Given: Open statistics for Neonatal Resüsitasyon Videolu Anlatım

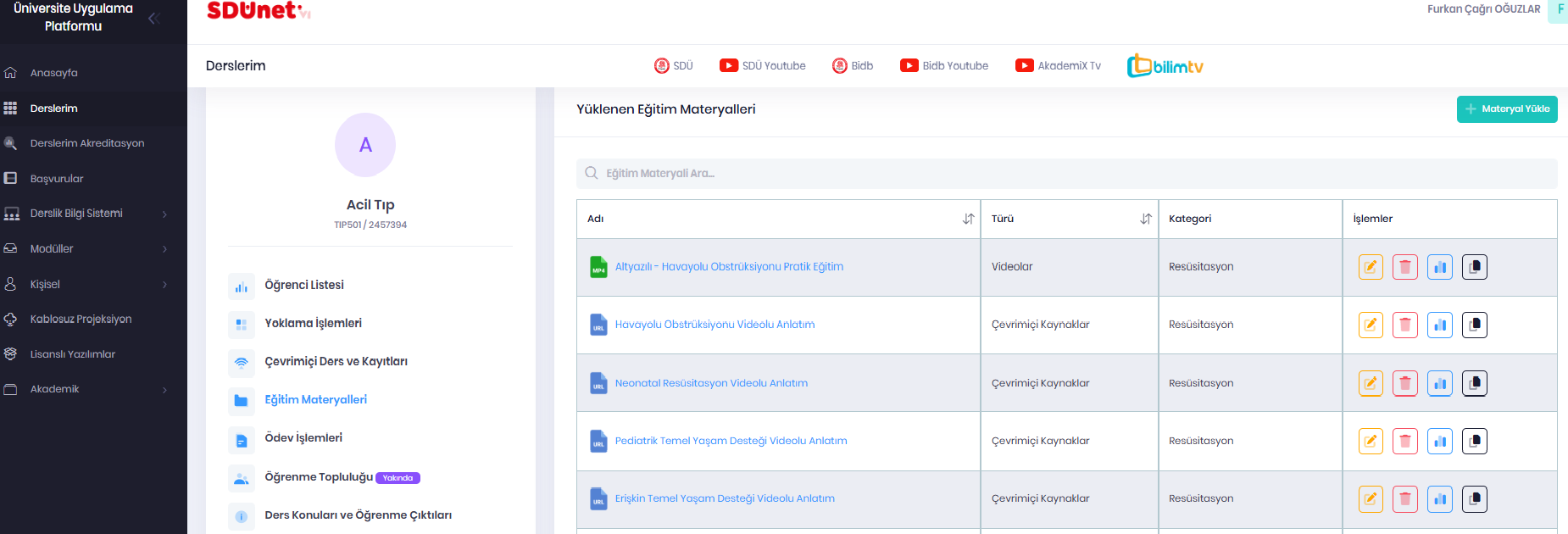Looking at the screenshot, I should [1439, 383].
